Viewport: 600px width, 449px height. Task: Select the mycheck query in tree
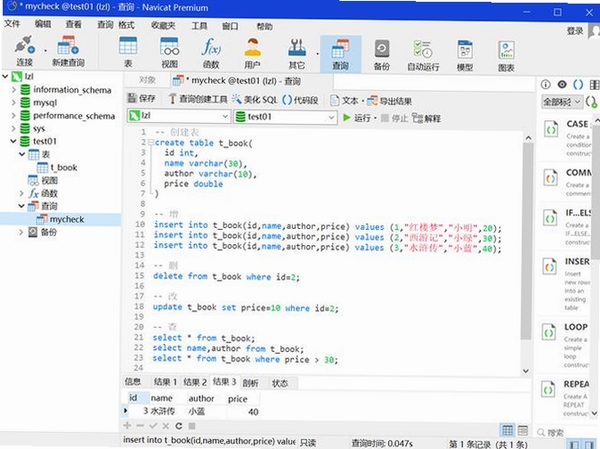(x=60, y=219)
